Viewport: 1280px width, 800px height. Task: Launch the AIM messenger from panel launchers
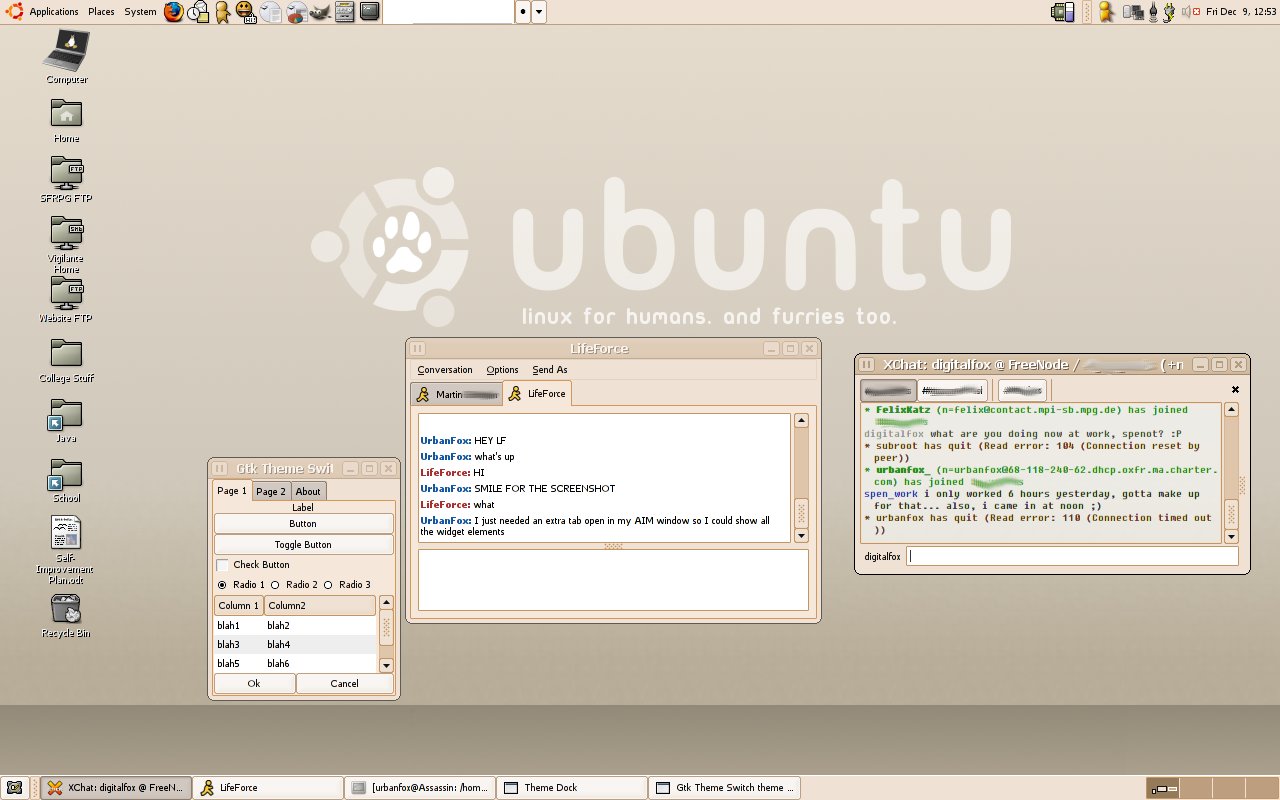point(221,12)
